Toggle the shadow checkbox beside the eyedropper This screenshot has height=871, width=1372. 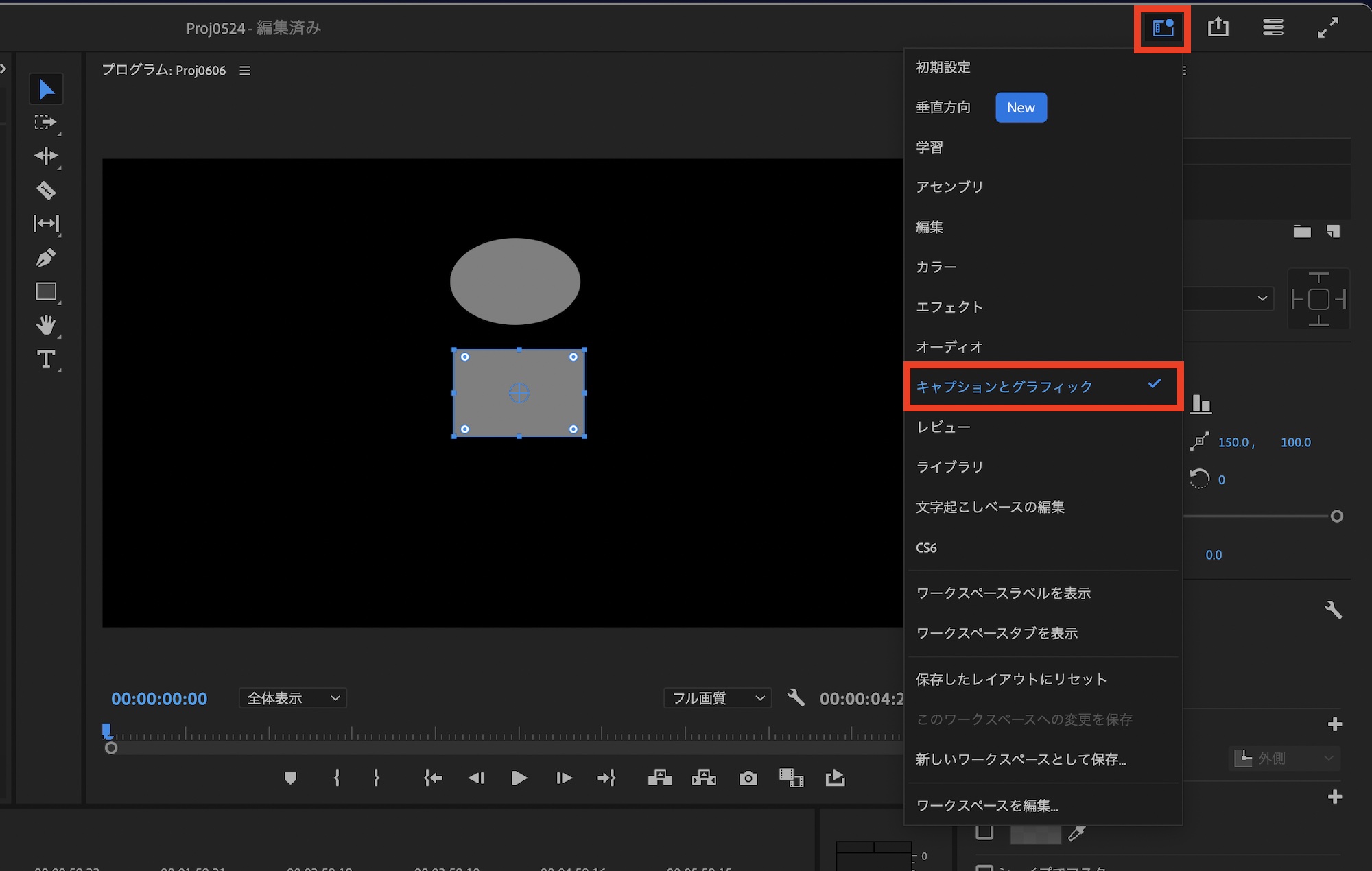click(984, 832)
